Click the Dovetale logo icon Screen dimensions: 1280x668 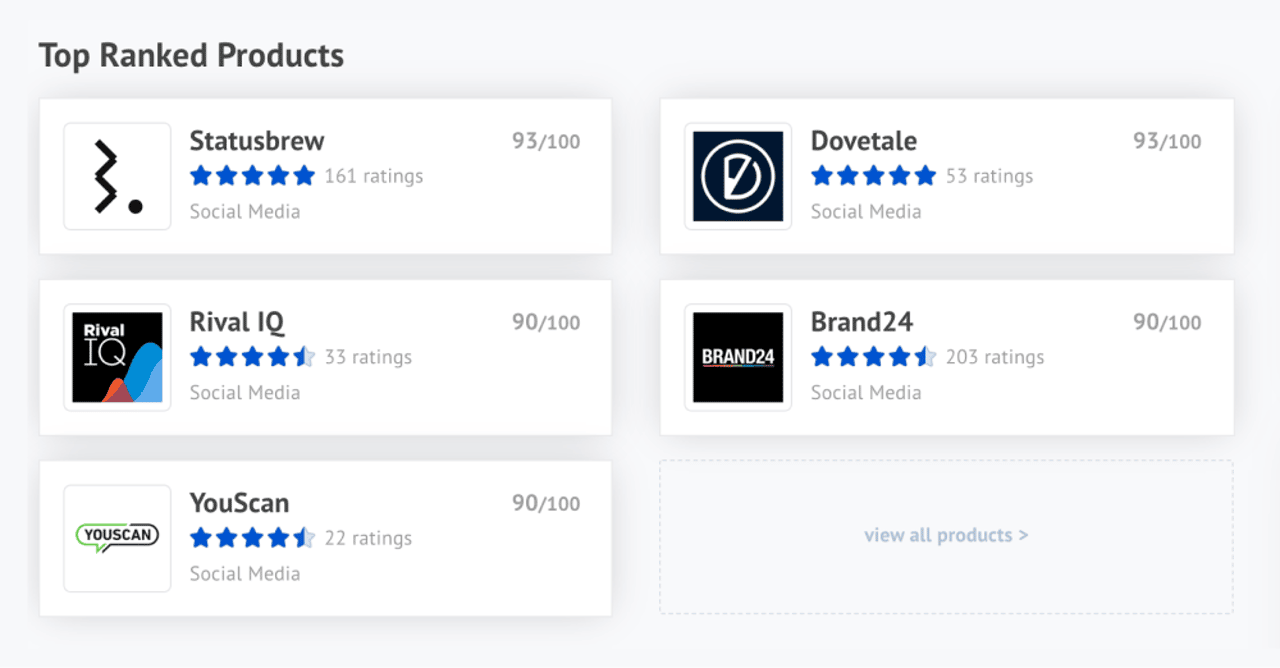tap(738, 176)
